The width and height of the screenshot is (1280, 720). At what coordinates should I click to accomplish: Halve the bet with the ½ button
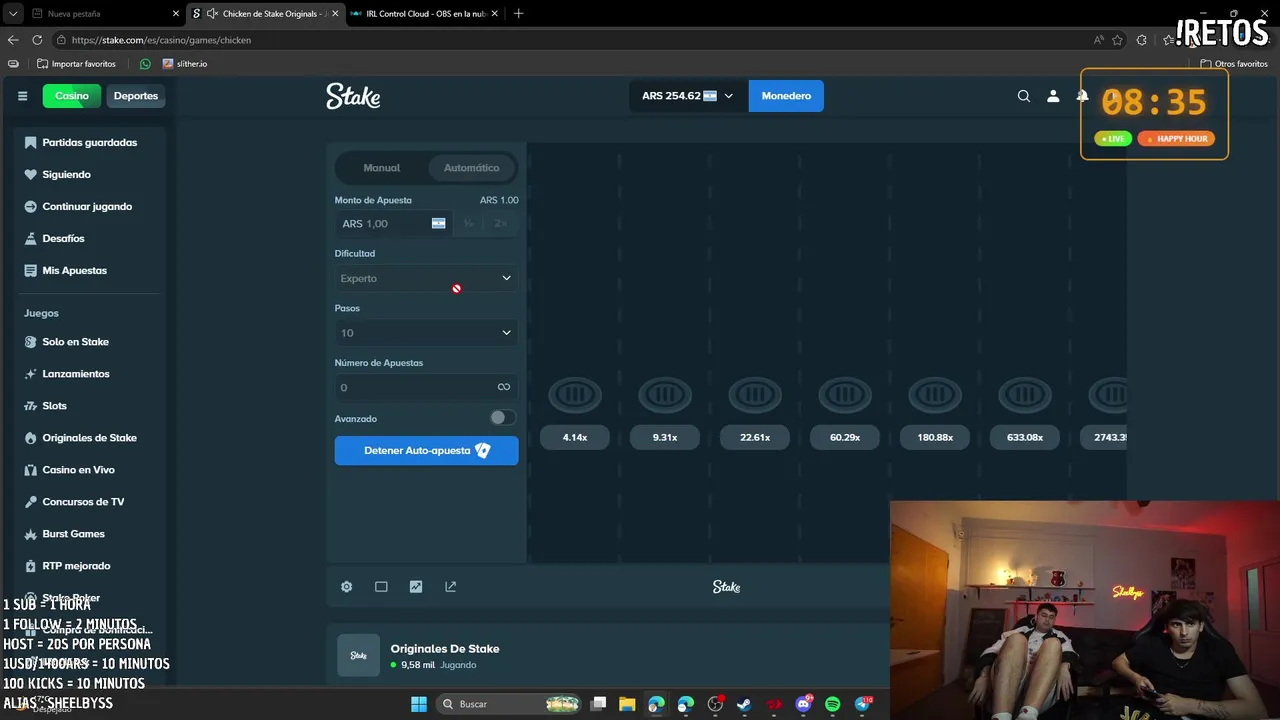click(468, 224)
